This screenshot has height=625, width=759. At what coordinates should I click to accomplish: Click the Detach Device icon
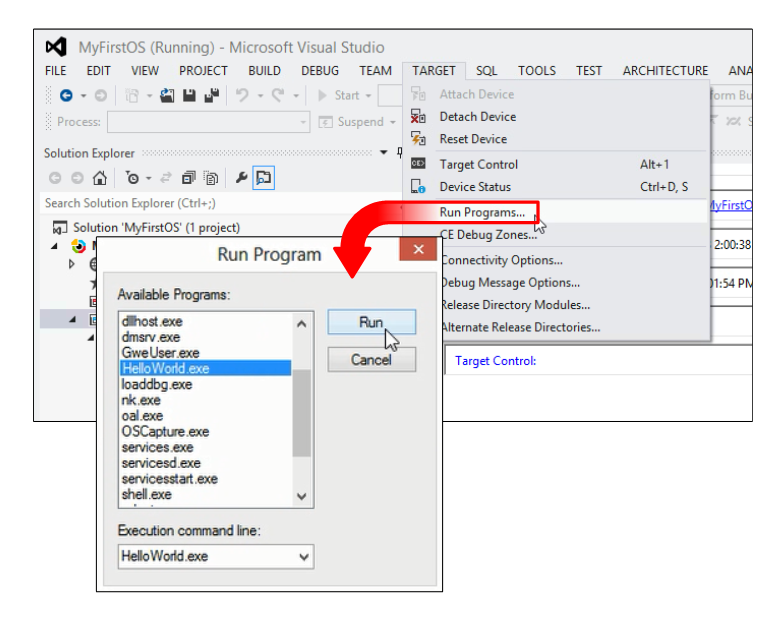(418, 117)
